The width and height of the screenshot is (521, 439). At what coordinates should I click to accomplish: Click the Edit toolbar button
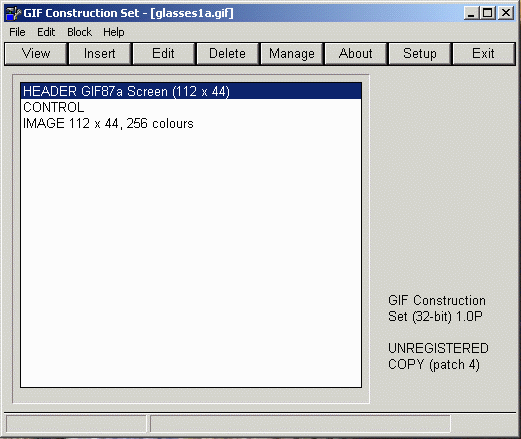pos(163,54)
